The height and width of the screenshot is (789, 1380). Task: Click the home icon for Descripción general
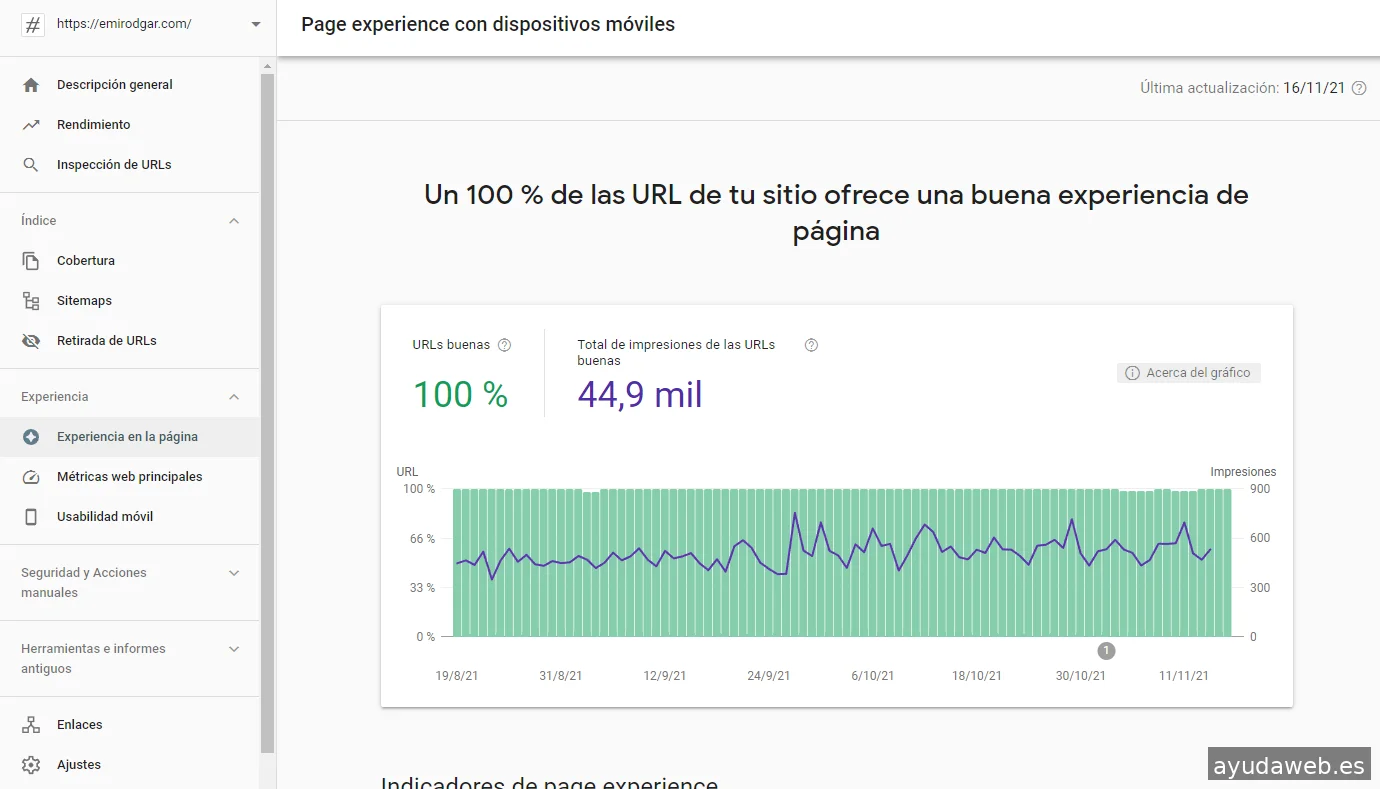click(x=31, y=85)
